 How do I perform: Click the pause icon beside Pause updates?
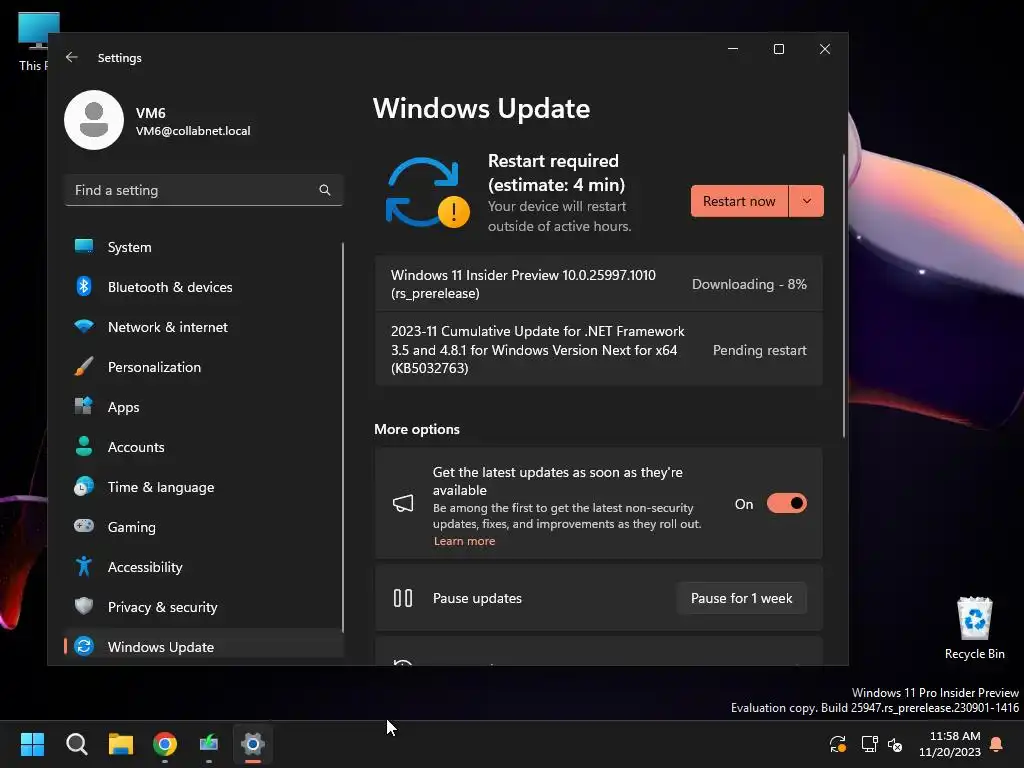403,598
